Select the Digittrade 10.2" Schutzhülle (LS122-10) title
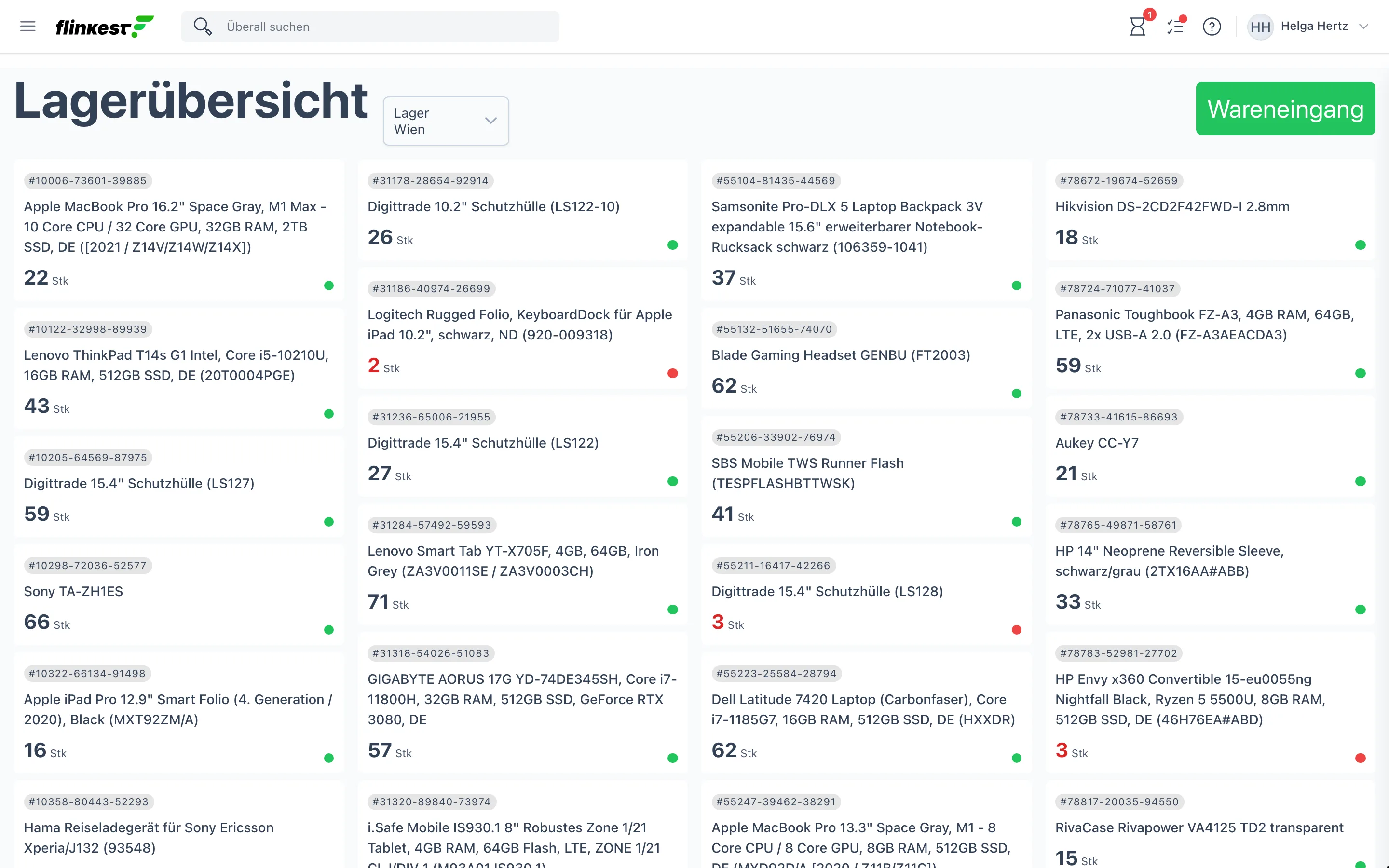The height and width of the screenshot is (868, 1389). click(493, 207)
